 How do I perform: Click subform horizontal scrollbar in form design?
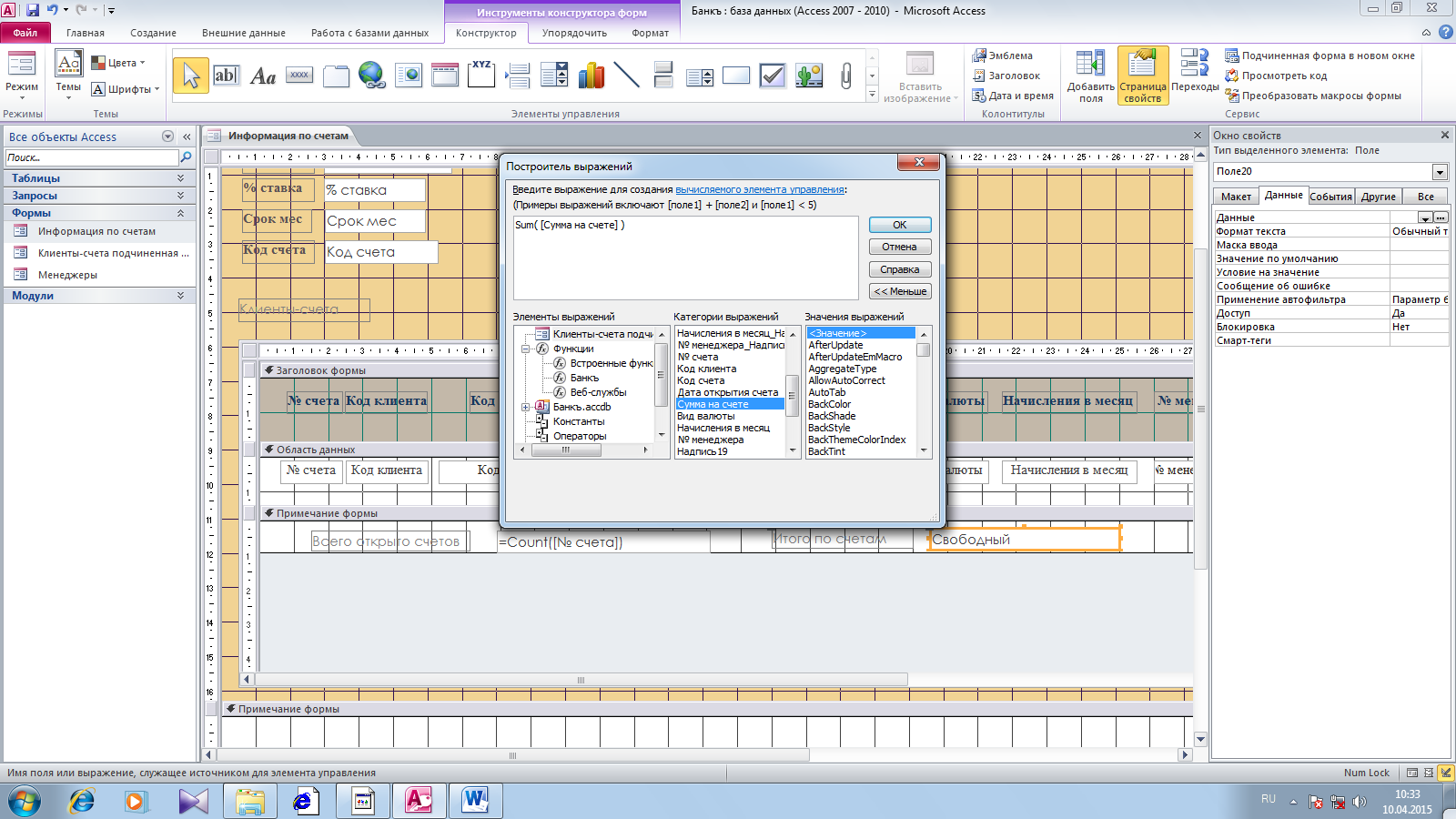[581, 680]
